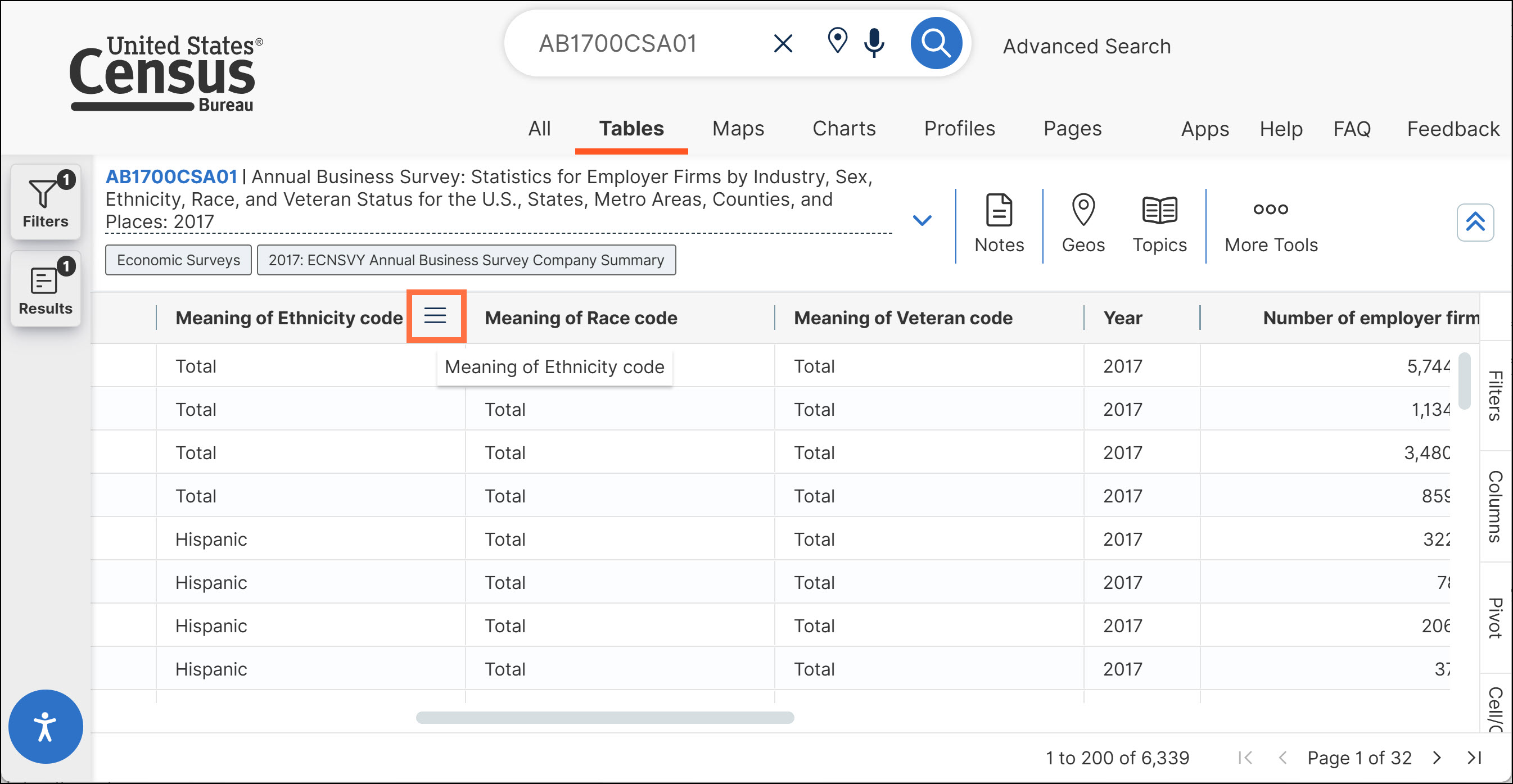
Task: Activate the microphone voice search icon
Action: [874, 43]
